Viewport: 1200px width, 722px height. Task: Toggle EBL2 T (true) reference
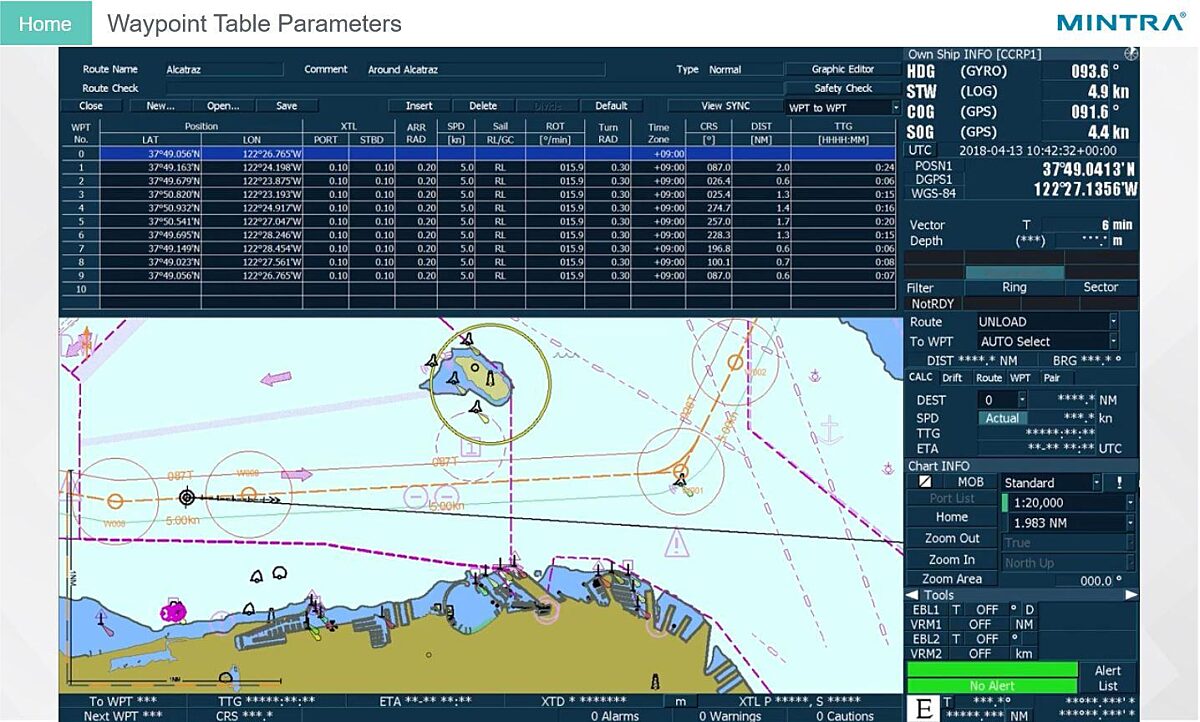coord(956,638)
